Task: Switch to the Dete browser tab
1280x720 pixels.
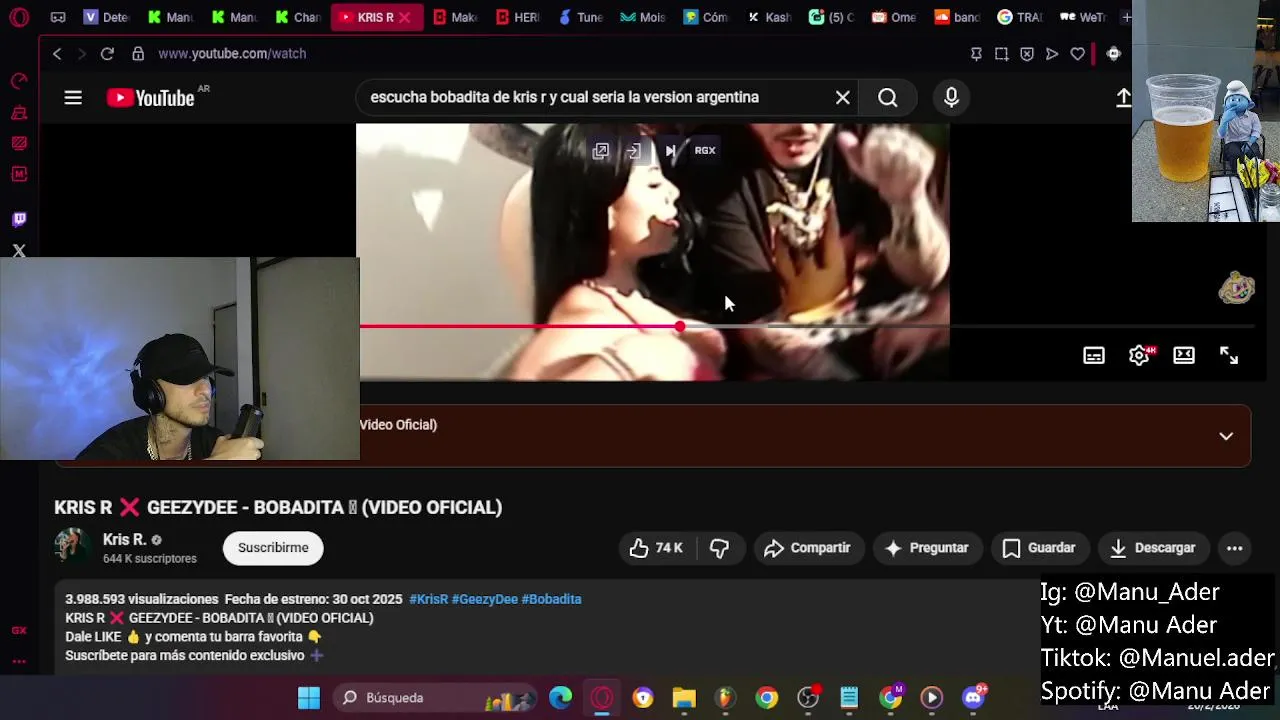Action: click(107, 17)
